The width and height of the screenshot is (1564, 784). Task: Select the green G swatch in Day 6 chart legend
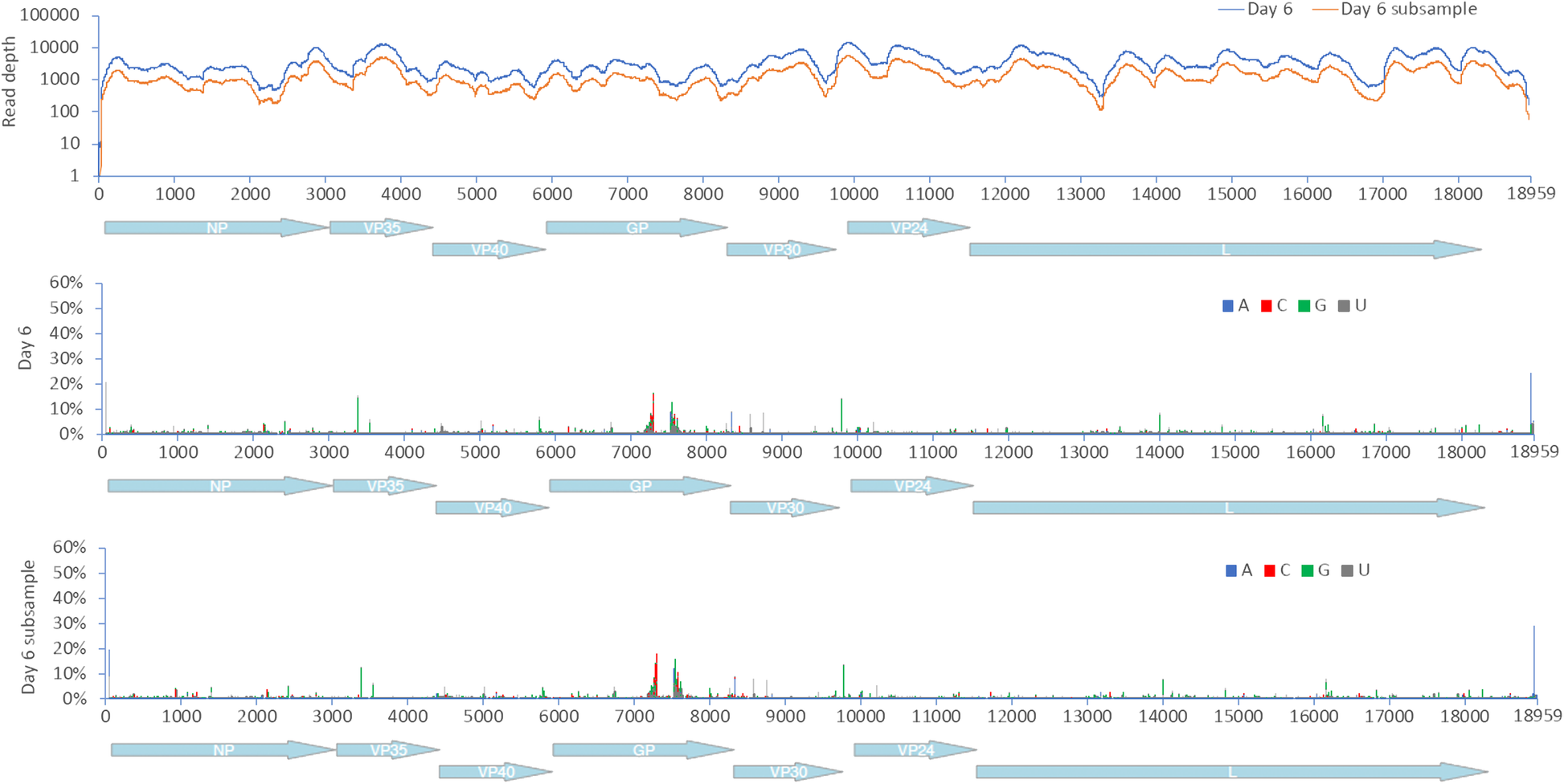coord(1304,306)
